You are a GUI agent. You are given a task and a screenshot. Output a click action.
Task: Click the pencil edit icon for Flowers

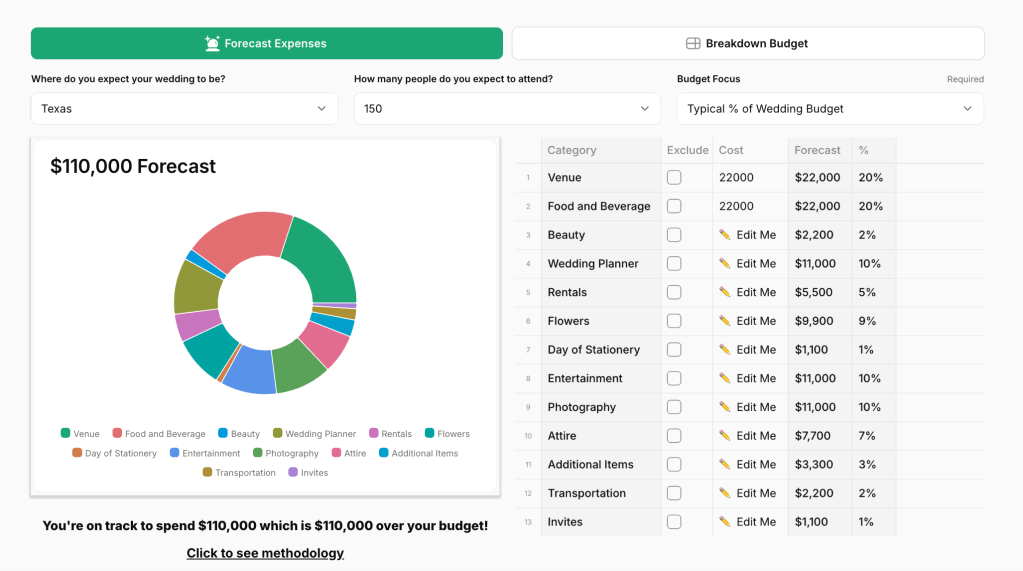(725, 321)
